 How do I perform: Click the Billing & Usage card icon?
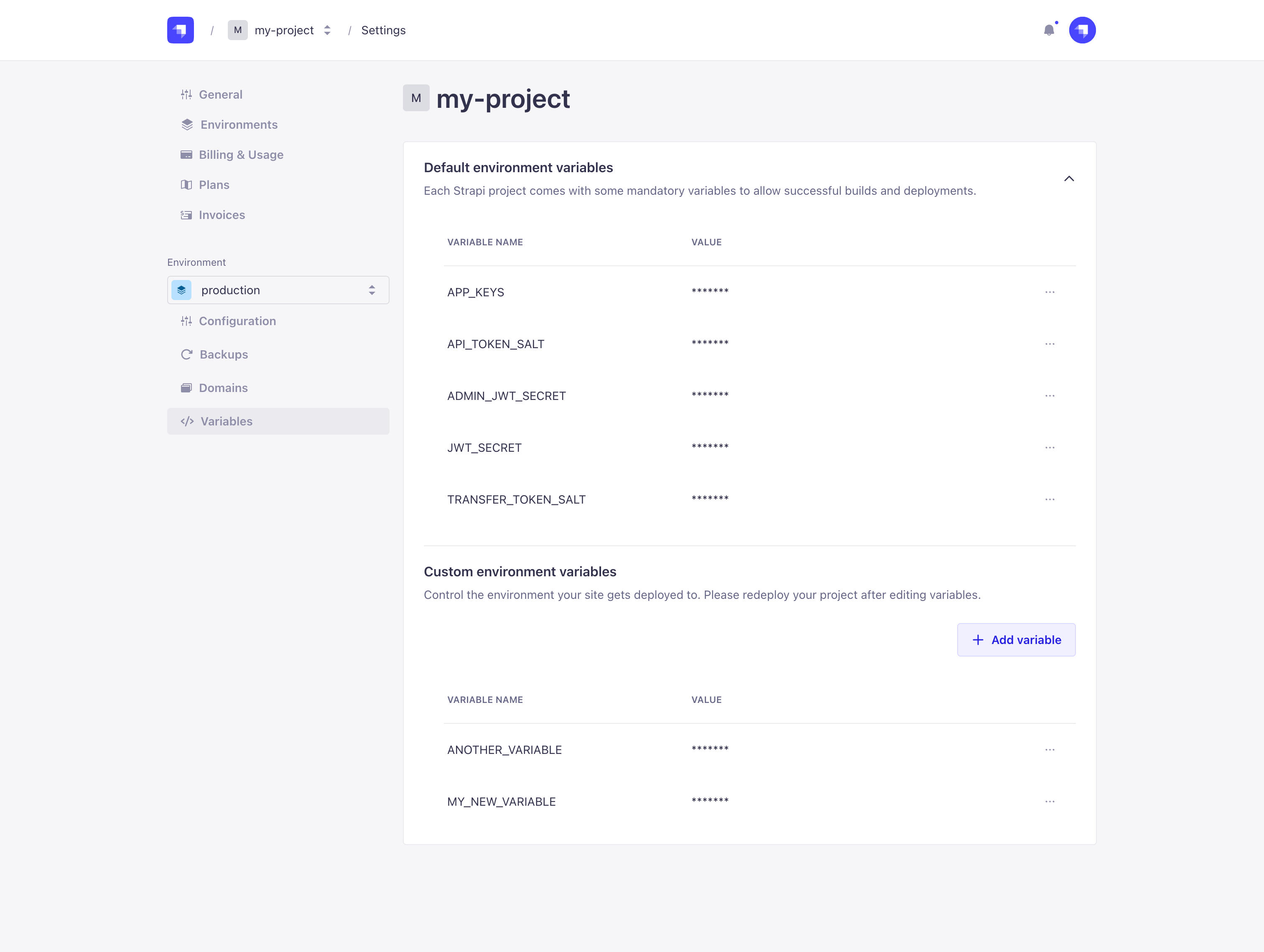[x=186, y=154]
